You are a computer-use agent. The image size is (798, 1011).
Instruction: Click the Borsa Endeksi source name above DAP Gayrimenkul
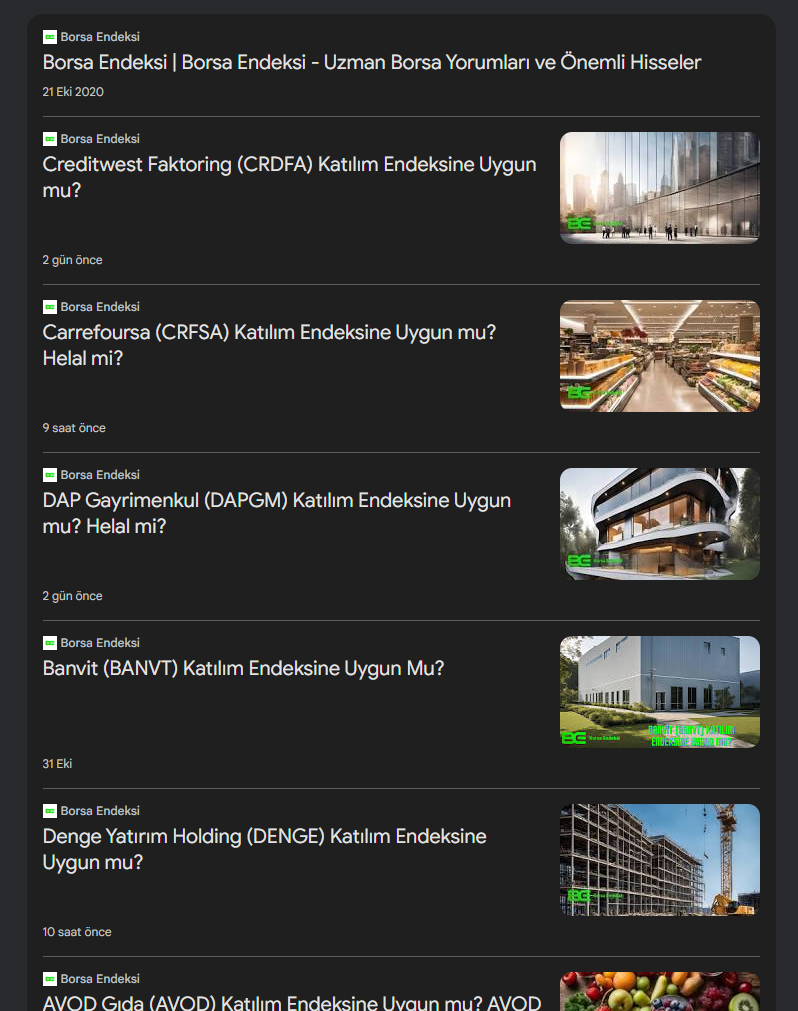100,475
